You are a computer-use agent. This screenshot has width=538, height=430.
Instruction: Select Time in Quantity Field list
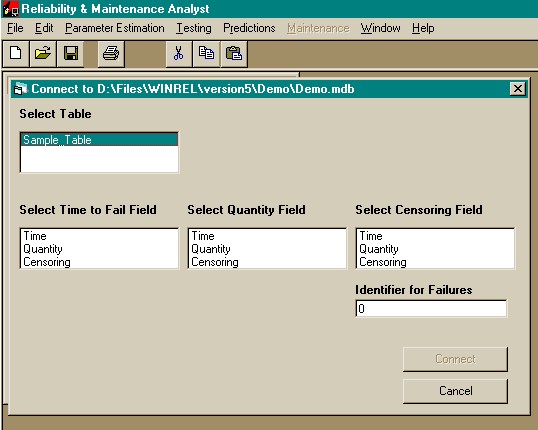point(267,236)
